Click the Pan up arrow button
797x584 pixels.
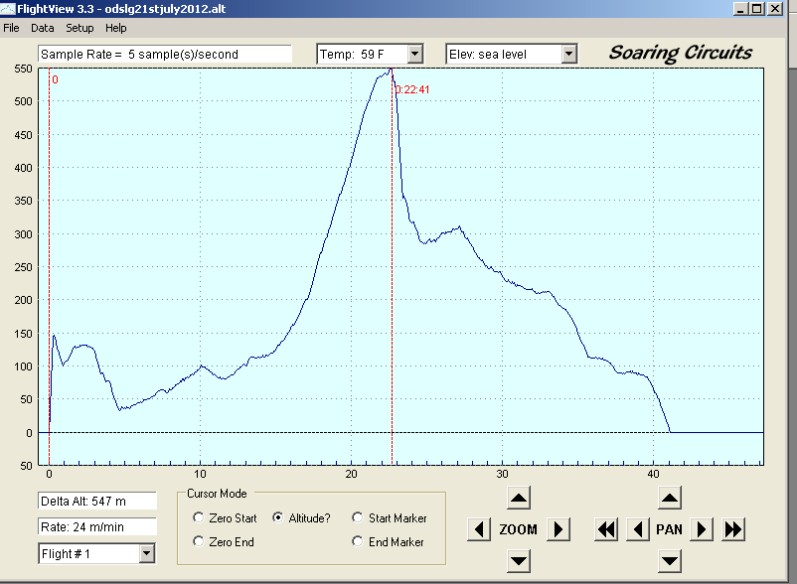pyautogui.click(x=669, y=498)
